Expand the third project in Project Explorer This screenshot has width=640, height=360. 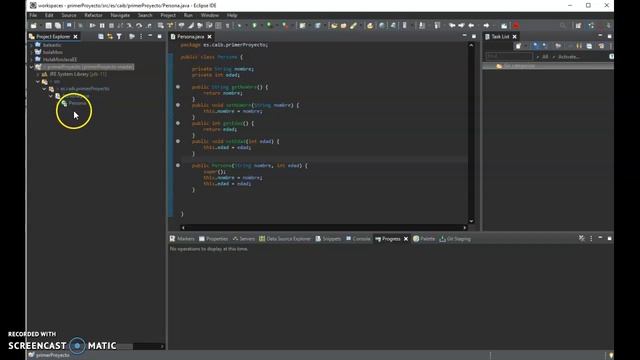pyautogui.click(x=32, y=60)
